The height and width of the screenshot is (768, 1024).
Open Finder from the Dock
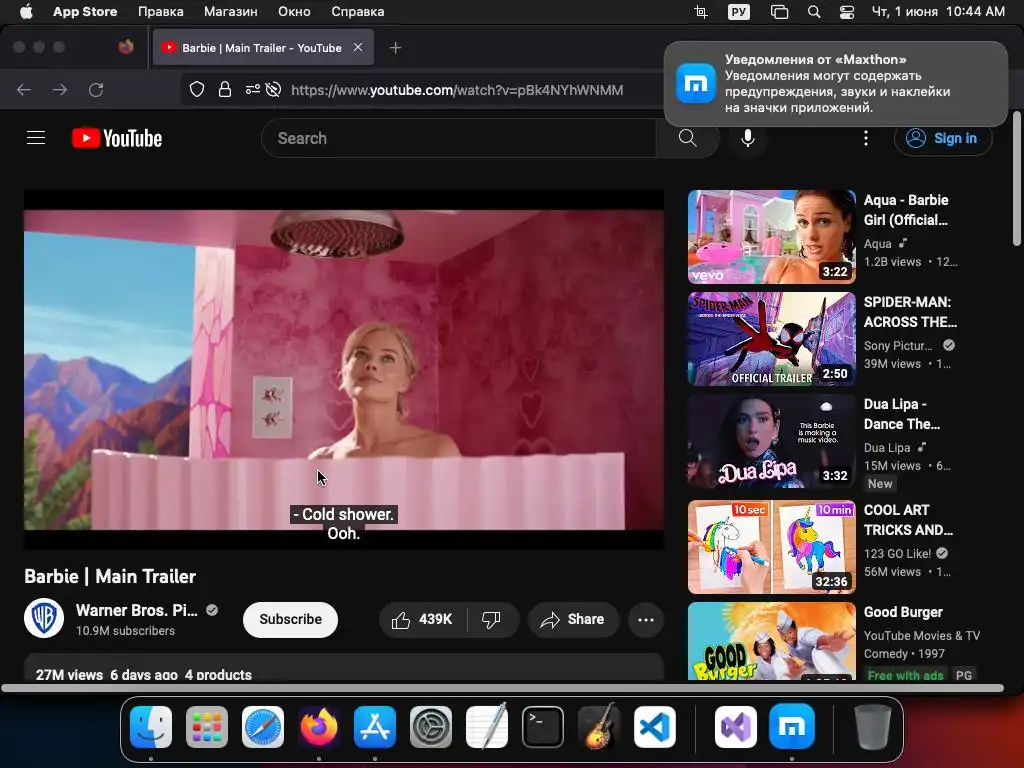pos(151,726)
